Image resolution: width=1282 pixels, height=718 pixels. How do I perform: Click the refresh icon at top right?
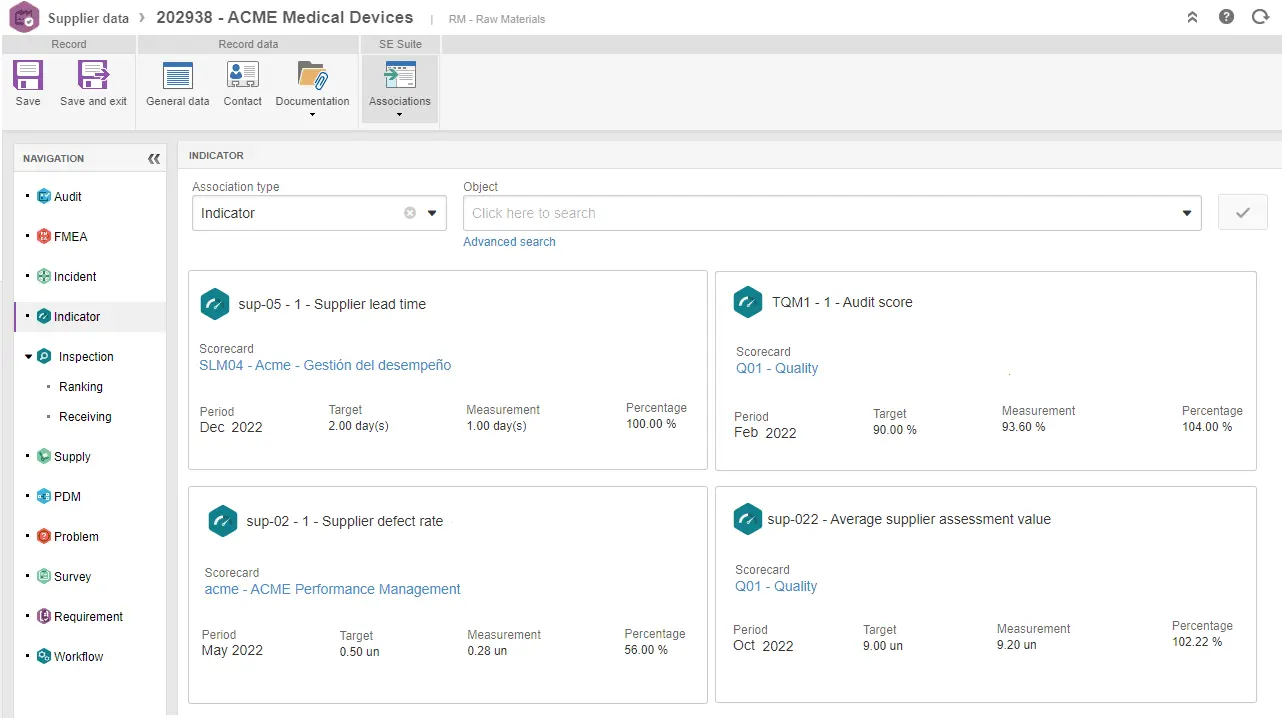coord(1260,17)
